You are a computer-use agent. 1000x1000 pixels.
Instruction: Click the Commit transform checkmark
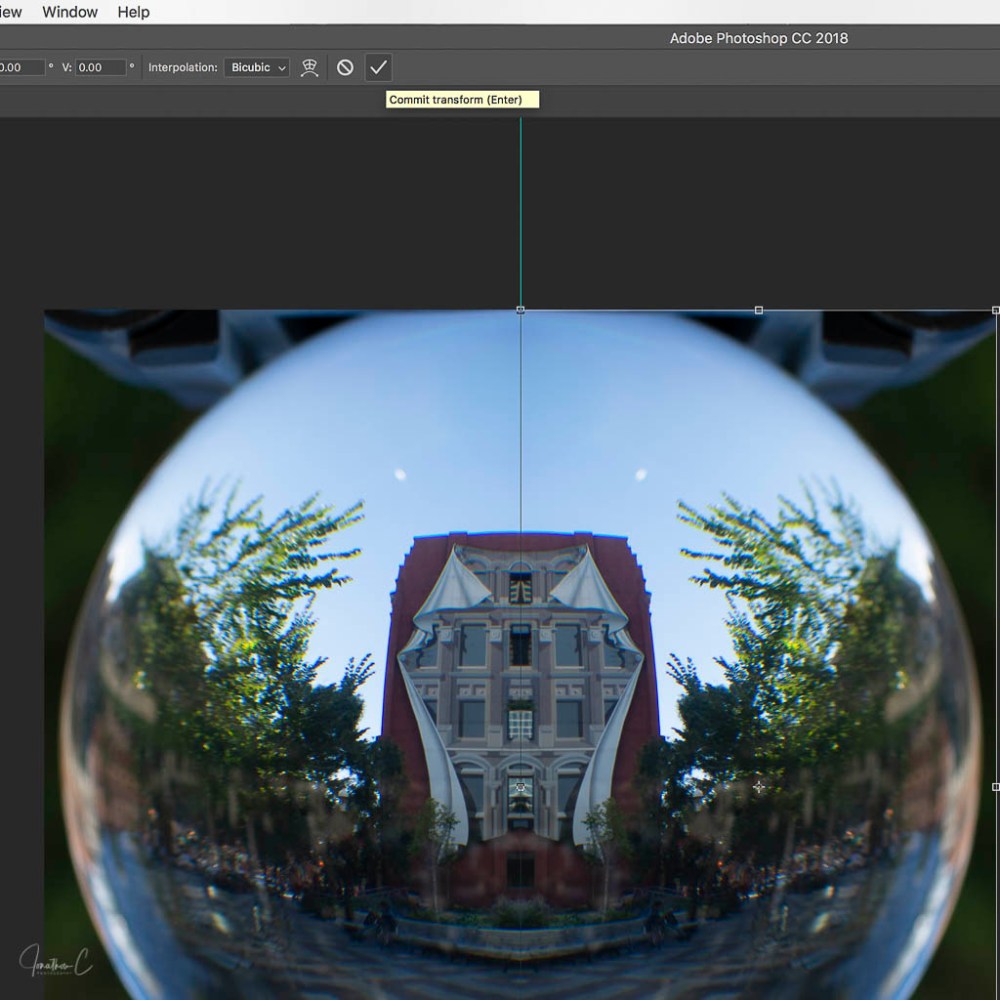[378, 67]
